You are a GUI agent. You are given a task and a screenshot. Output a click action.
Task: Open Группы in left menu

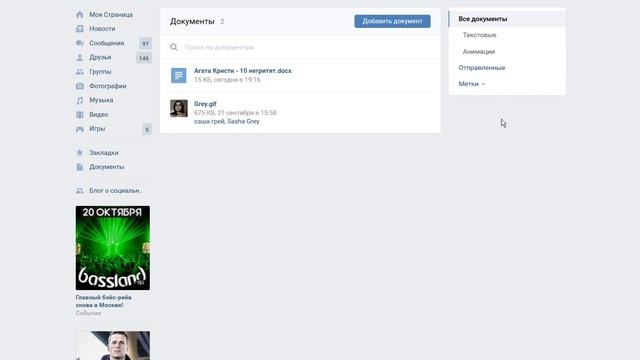(x=100, y=72)
